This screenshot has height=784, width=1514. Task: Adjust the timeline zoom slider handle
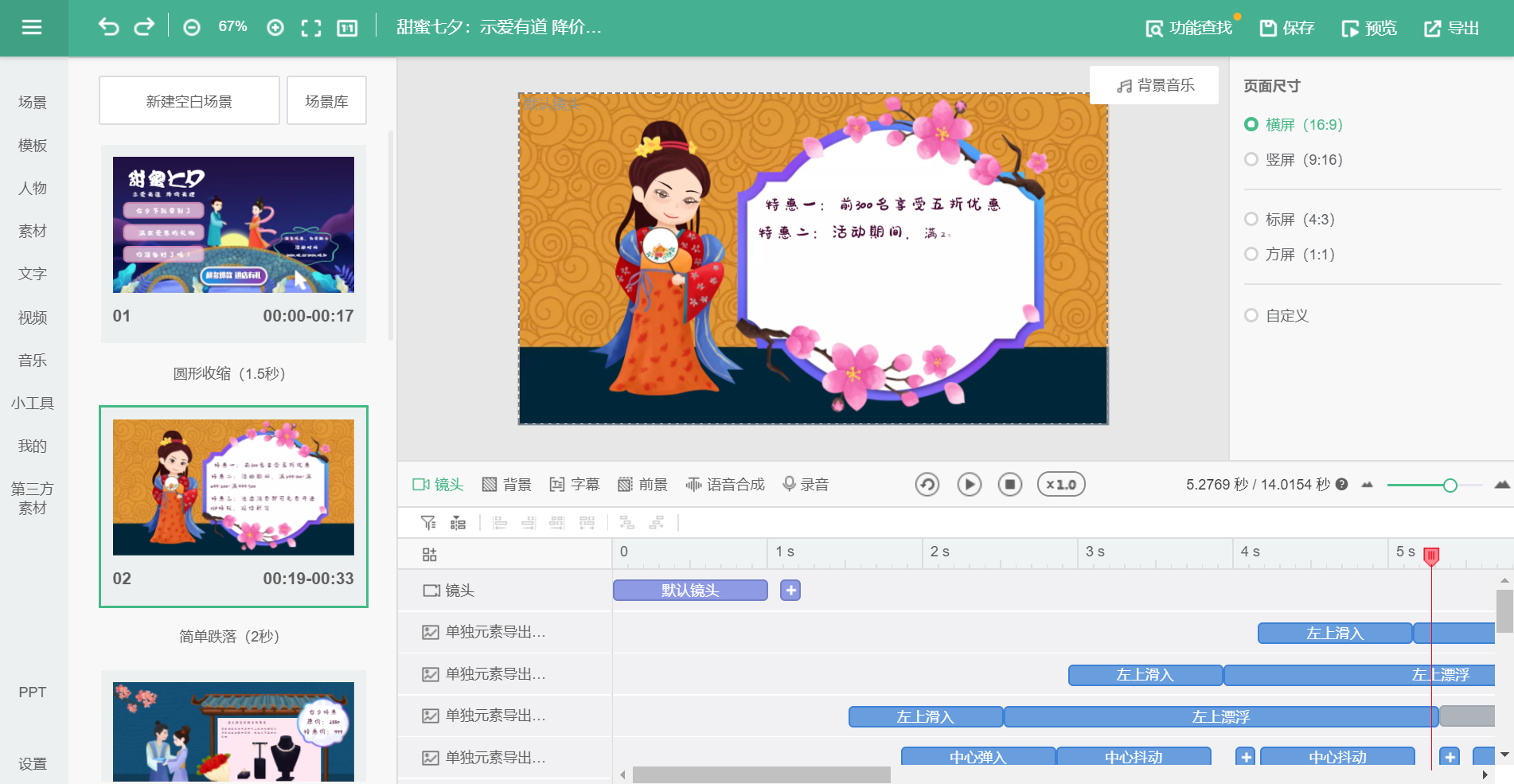[1450, 485]
